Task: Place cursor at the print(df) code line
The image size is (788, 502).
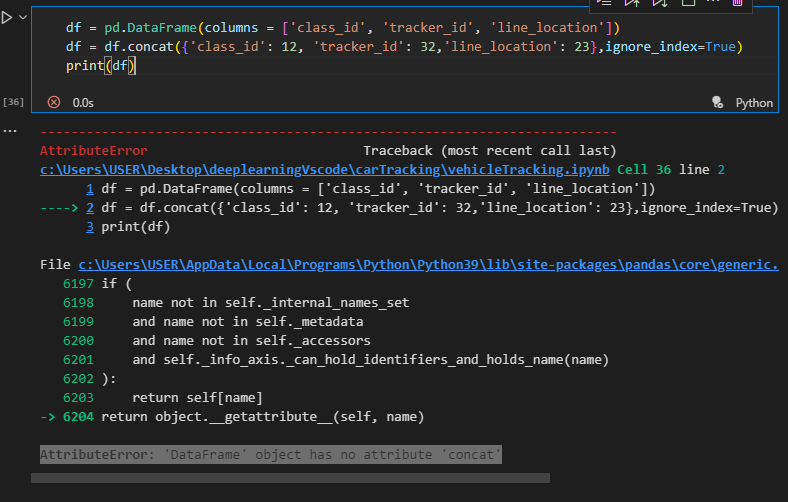Action: point(101,66)
